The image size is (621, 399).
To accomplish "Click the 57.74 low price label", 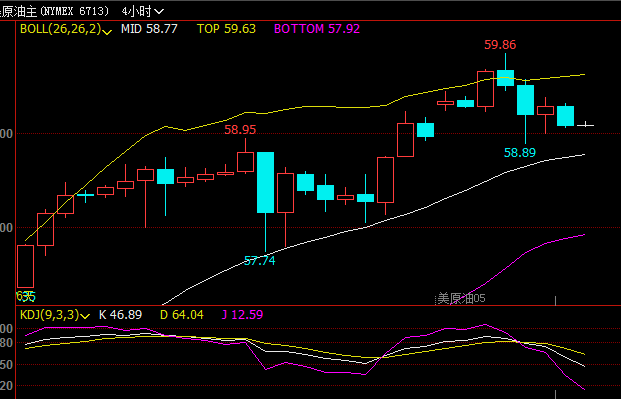I will point(259,261).
